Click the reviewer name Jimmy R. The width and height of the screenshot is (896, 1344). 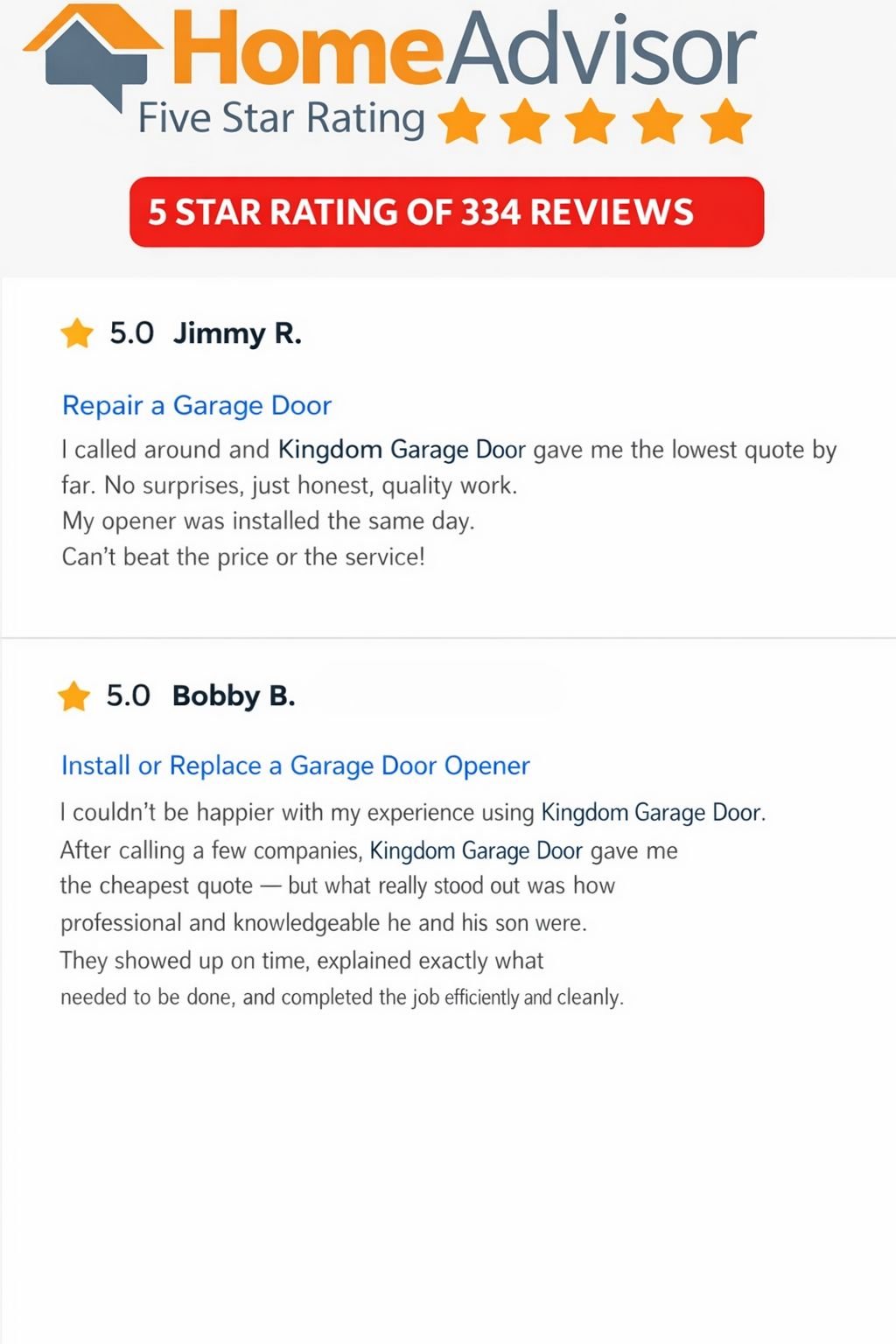(x=237, y=333)
